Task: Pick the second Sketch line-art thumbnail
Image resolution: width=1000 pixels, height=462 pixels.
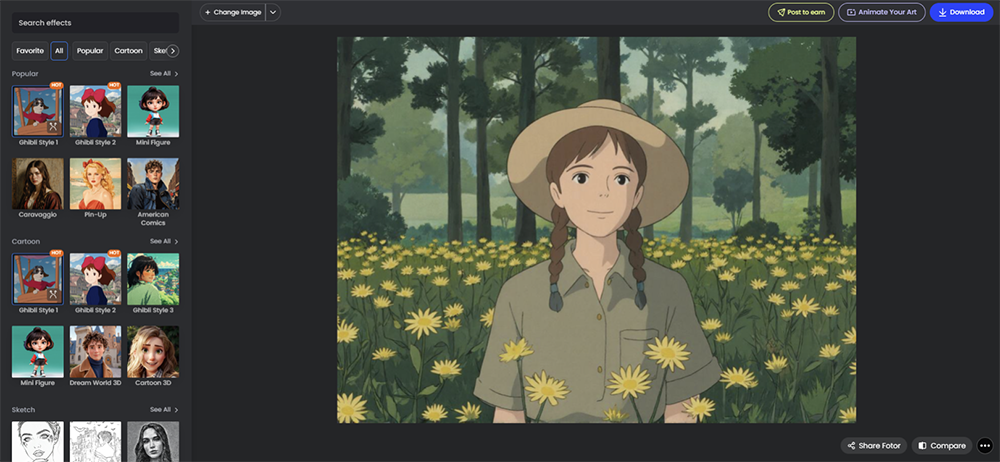Action: (x=95, y=442)
